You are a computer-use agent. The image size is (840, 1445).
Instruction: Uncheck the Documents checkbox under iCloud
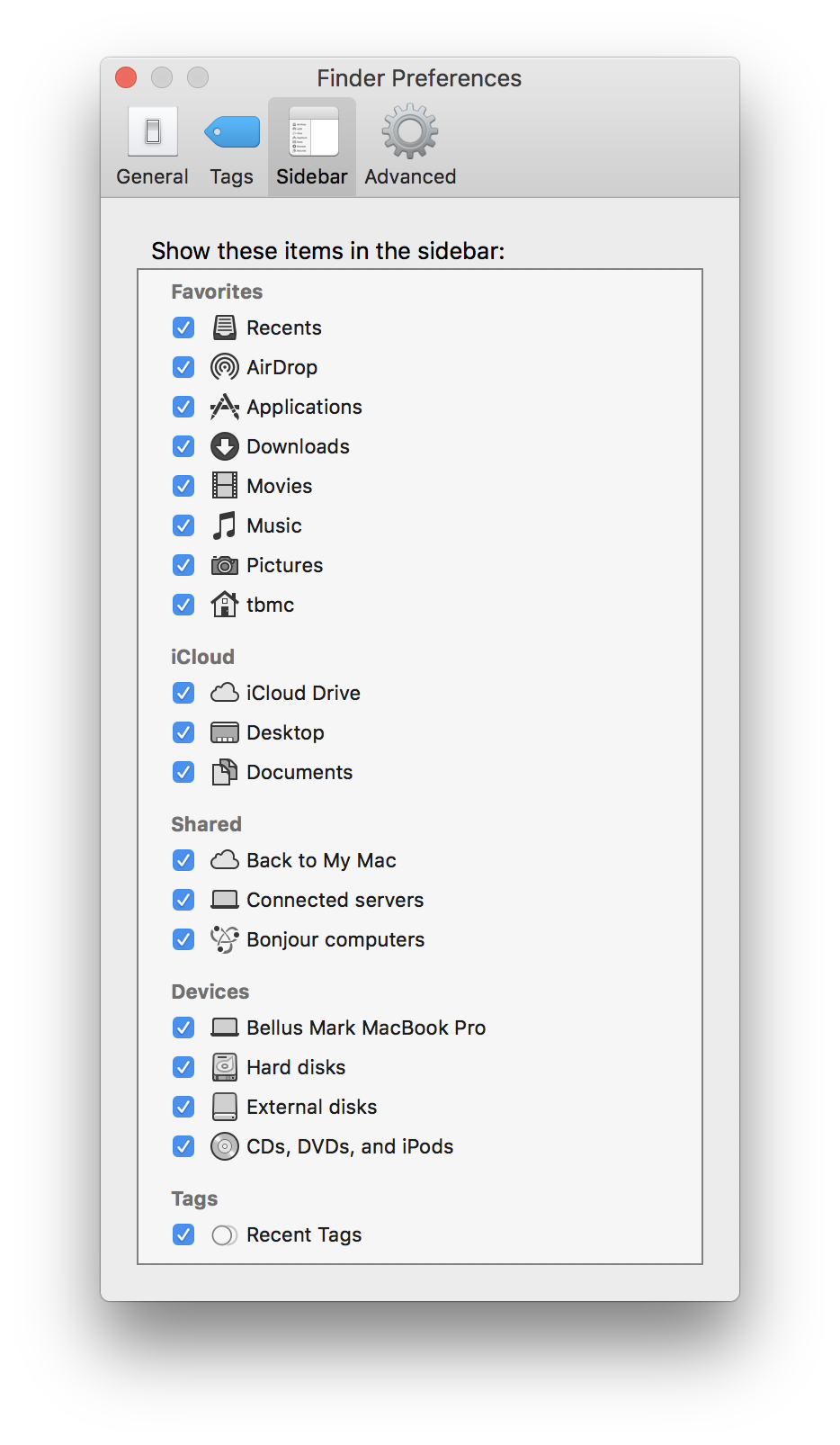tap(183, 772)
